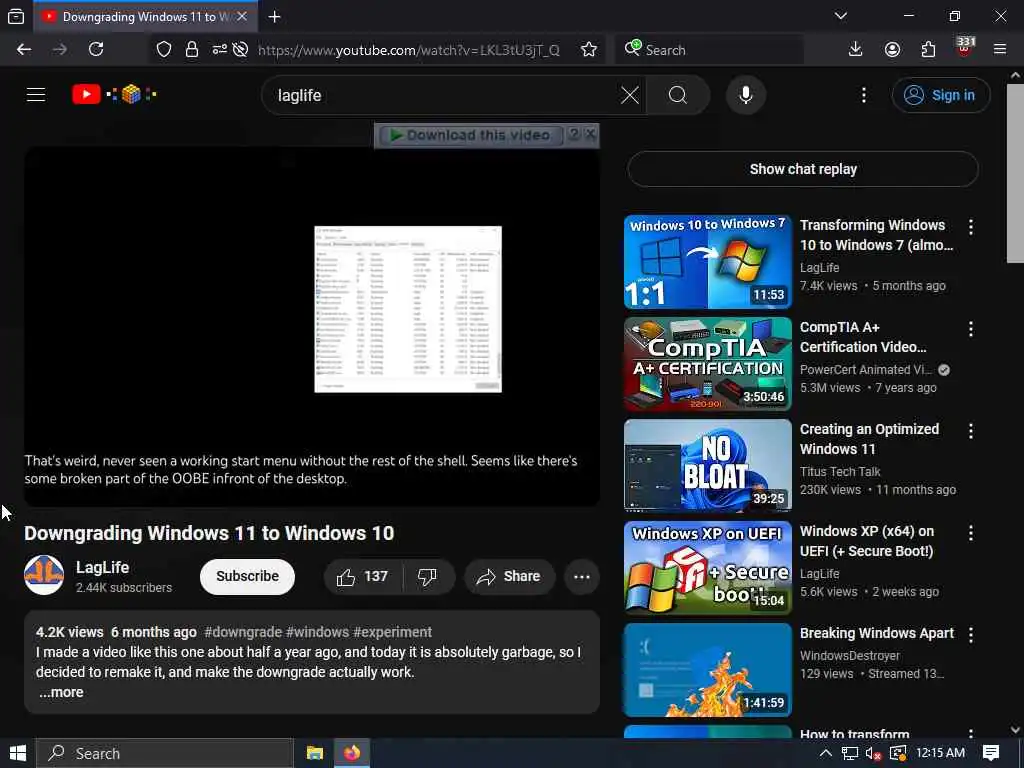This screenshot has height=768, width=1024.
Task: Dislike the video with thumbs down
Action: [428, 577]
